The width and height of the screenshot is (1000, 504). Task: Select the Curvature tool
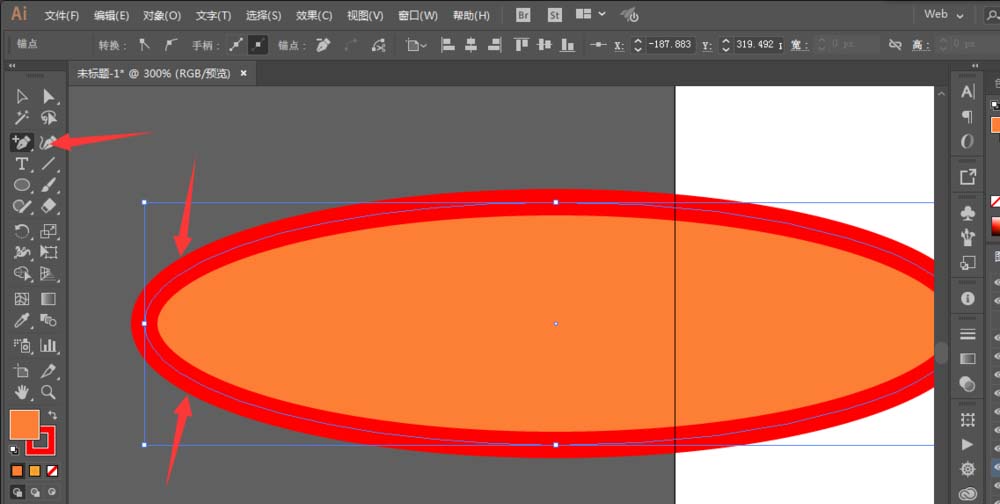(47, 142)
